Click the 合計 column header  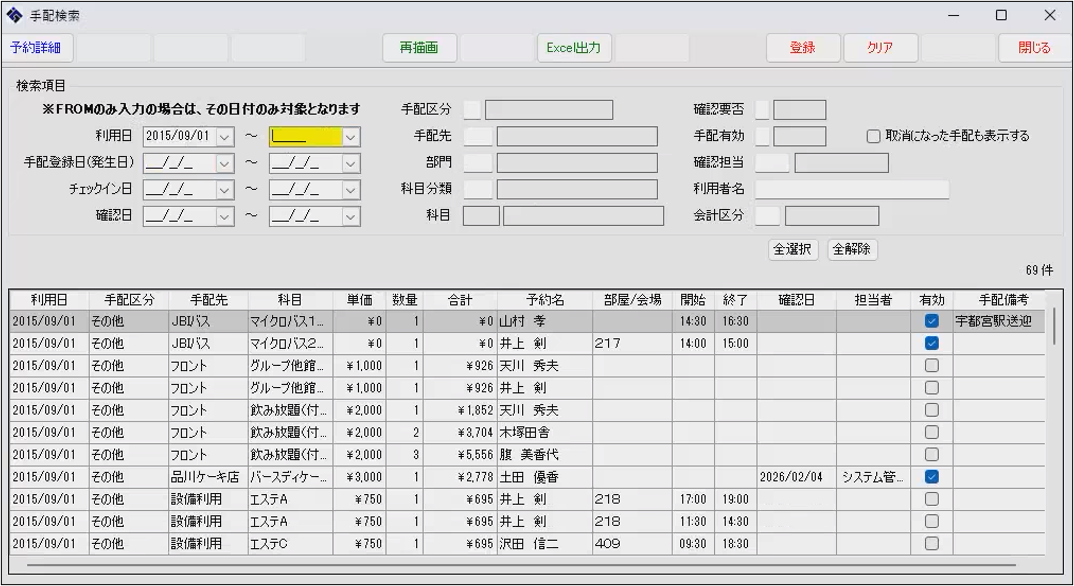460,300
